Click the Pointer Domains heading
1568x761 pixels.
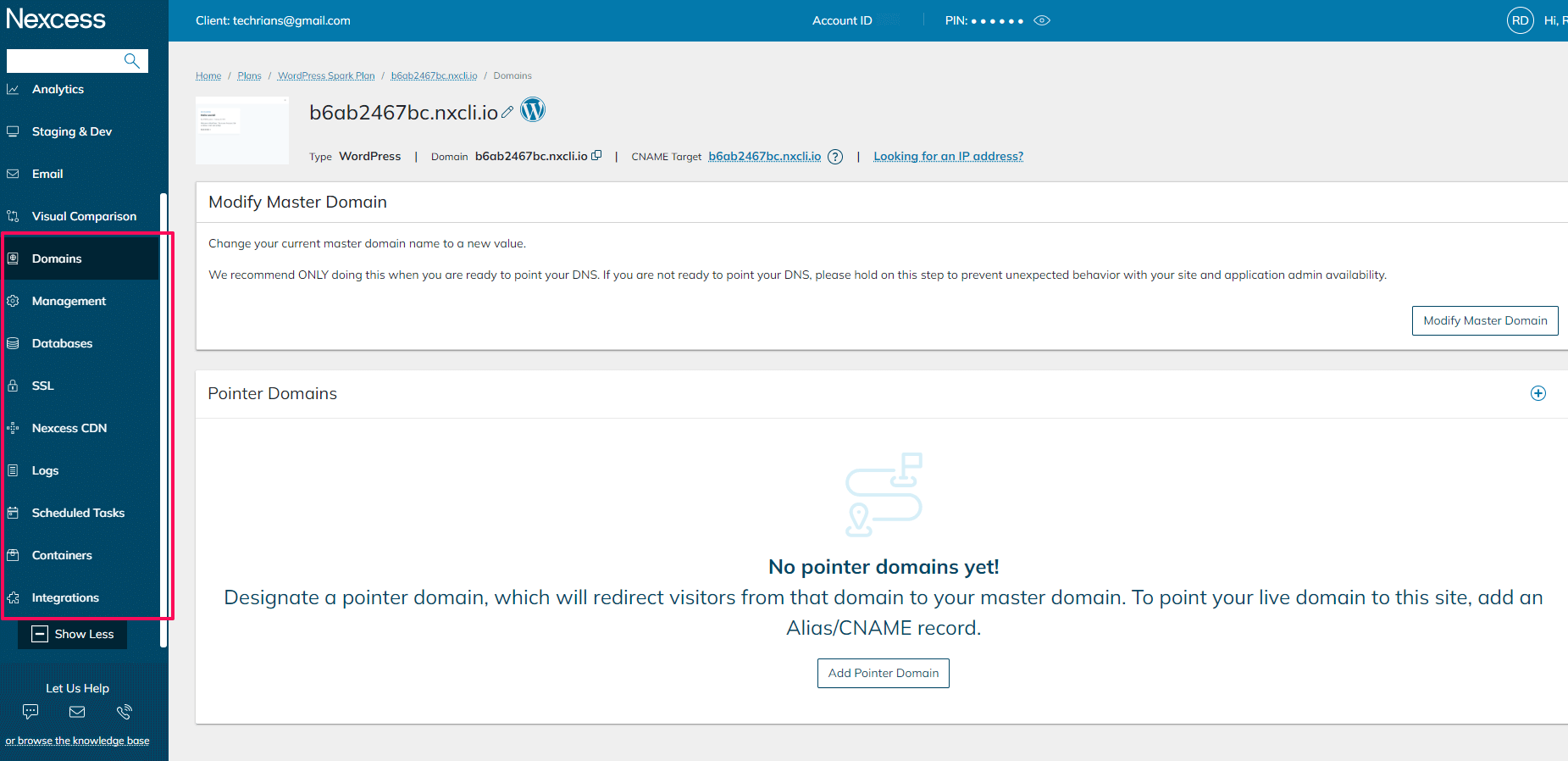(272, 393)
